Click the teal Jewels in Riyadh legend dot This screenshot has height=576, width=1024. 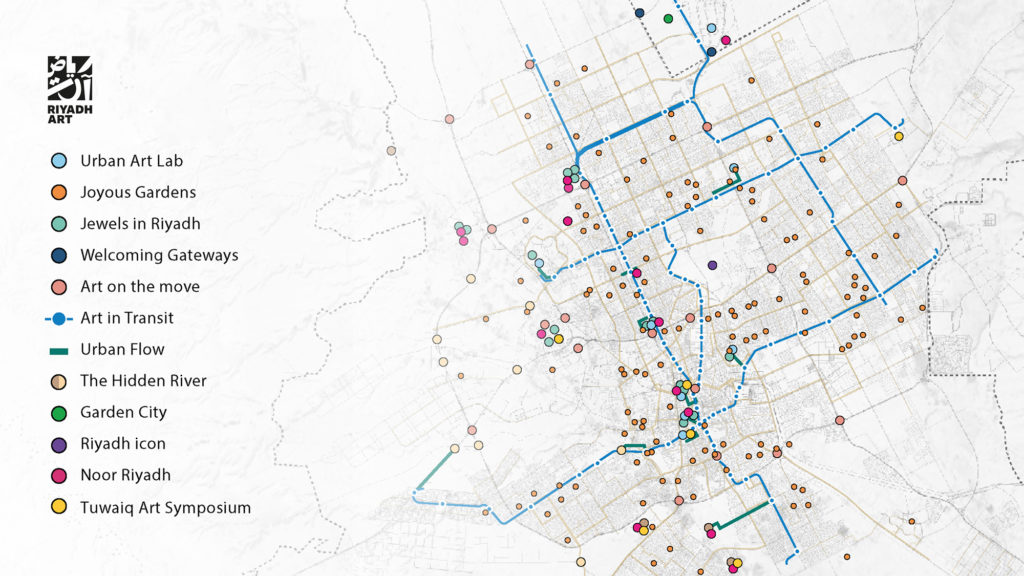coord(59,223)
